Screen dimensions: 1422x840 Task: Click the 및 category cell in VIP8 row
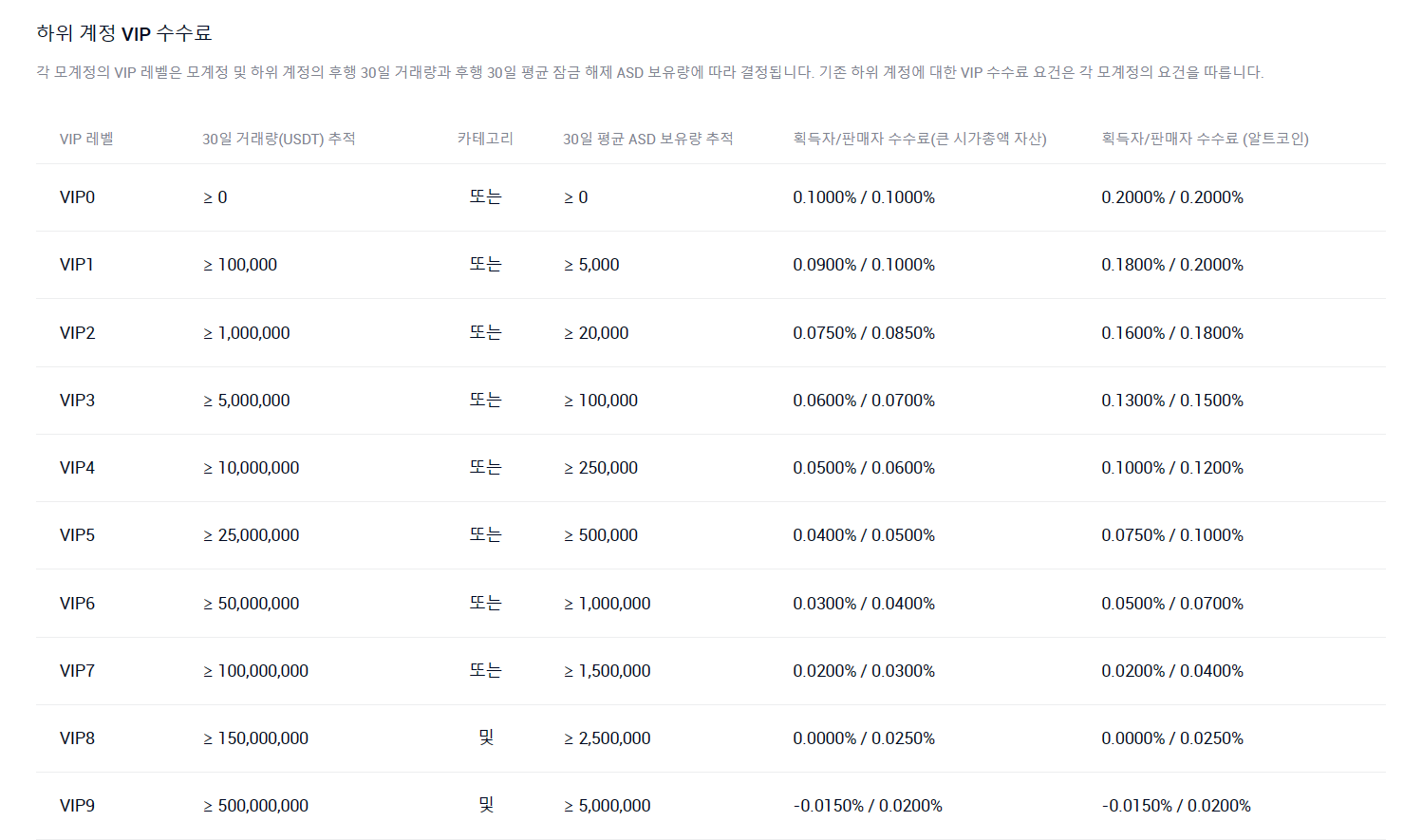pyautogui.click(x=486, y=737)
